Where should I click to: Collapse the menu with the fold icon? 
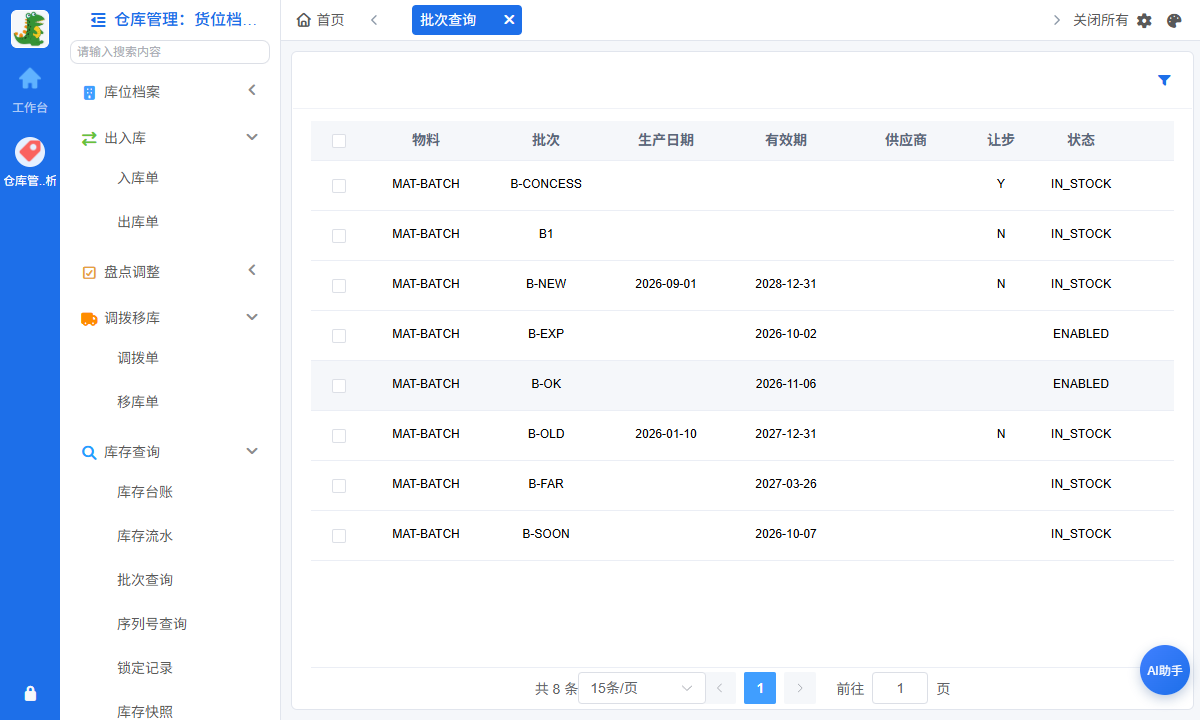pos(98,19)
